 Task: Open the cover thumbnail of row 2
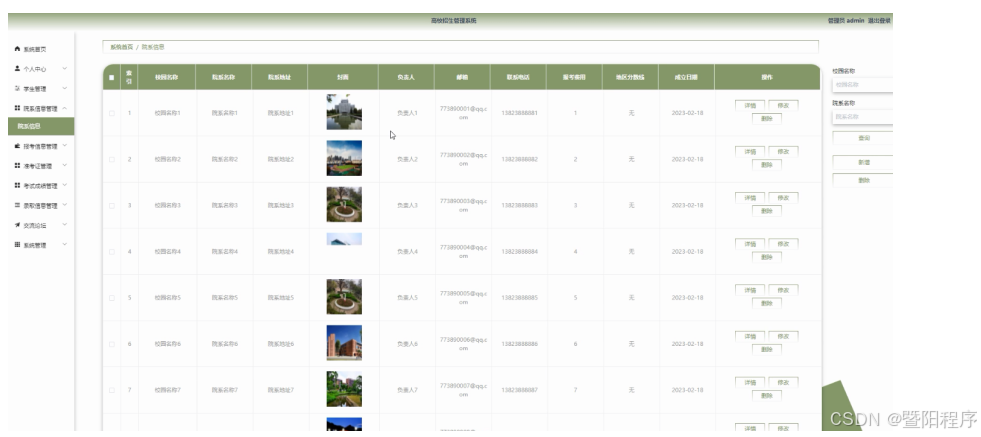pos(344,158)
